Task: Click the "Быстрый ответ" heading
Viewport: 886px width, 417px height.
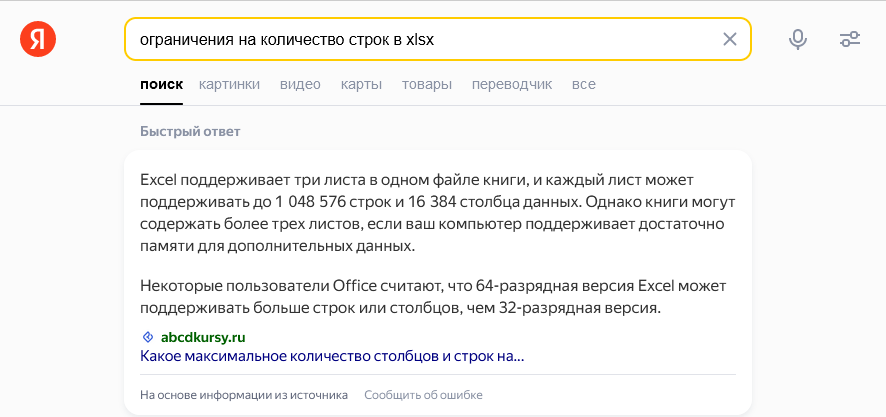Action: (190, 131)
